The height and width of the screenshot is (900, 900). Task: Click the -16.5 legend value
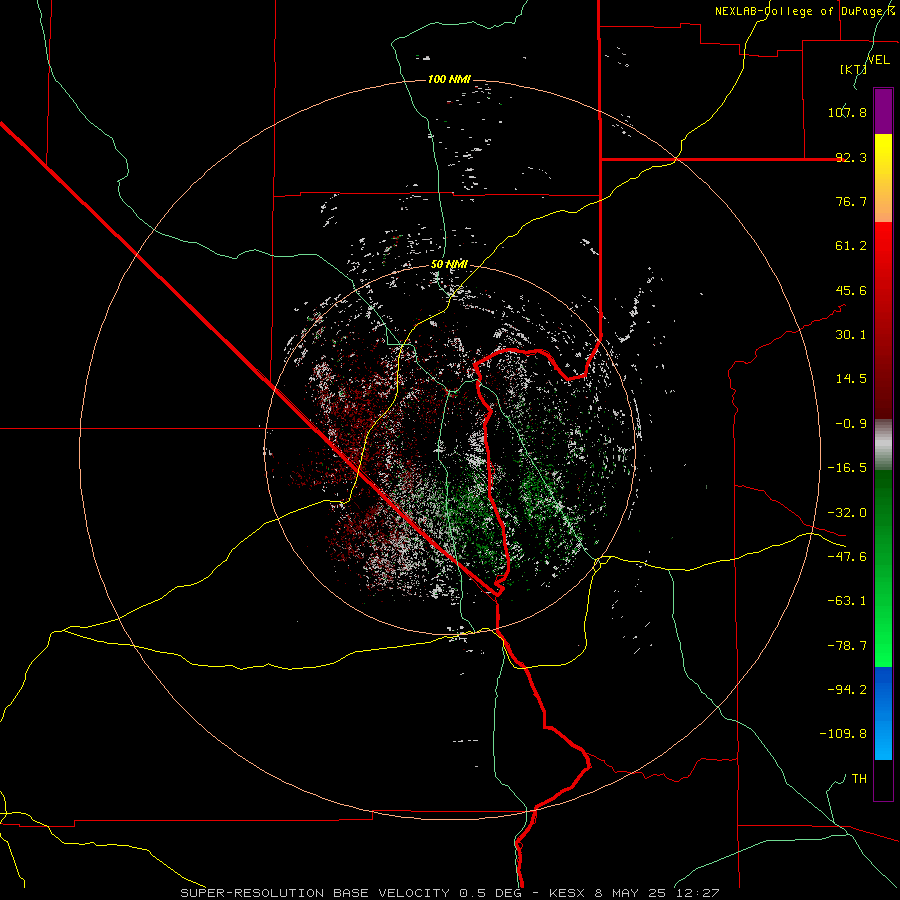click(x=847, y=468)
